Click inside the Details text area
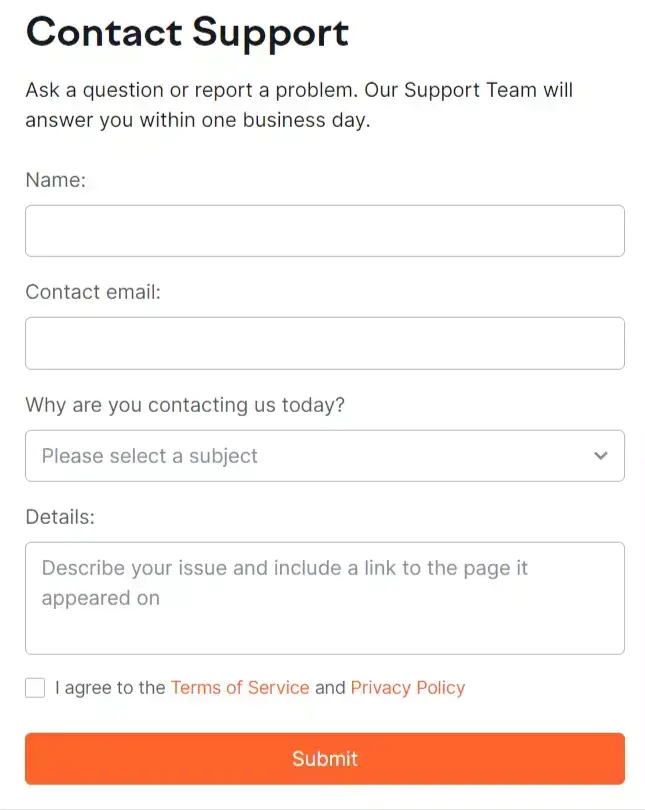 coord(324,598)
